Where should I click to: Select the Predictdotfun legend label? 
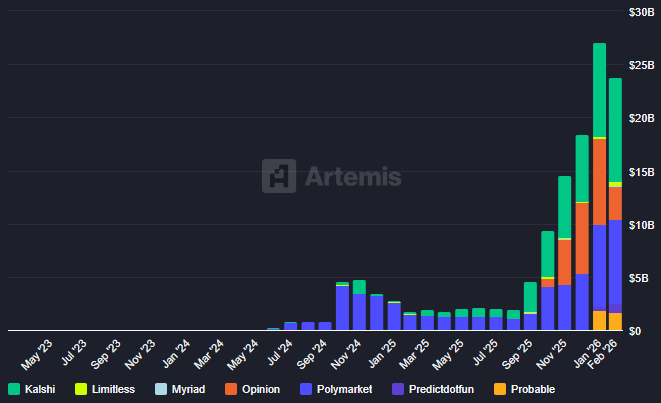(441, 389)
